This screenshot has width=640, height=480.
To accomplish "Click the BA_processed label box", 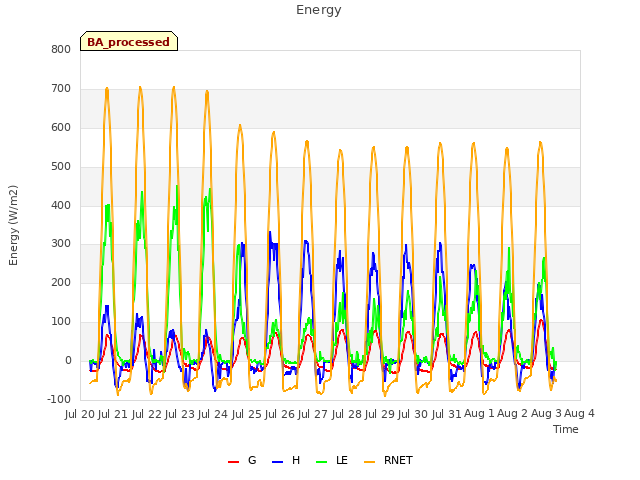I will pyautogui.click(x=129, y=41).
